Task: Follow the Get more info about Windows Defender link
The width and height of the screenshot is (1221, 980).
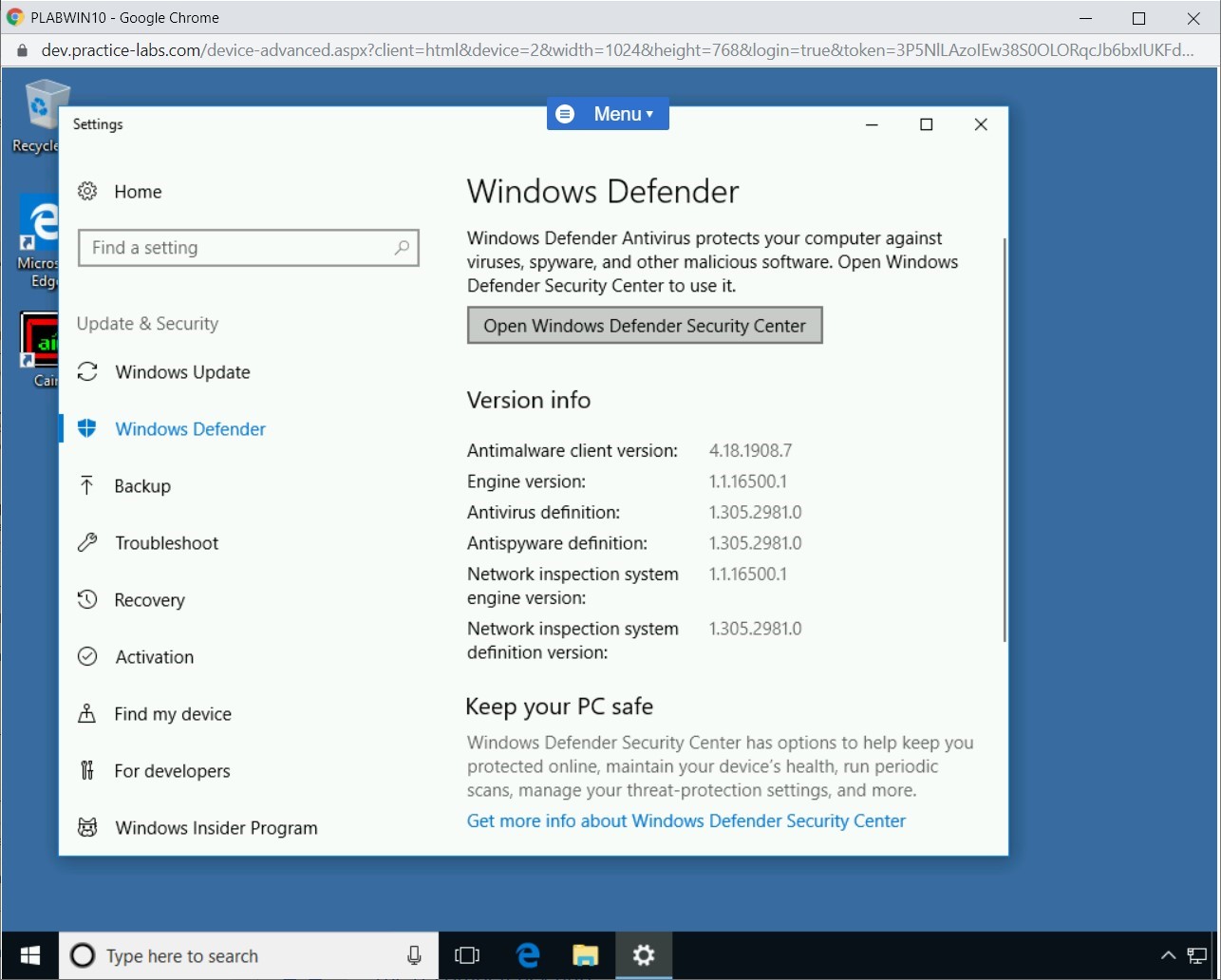Action: (686, 821)
